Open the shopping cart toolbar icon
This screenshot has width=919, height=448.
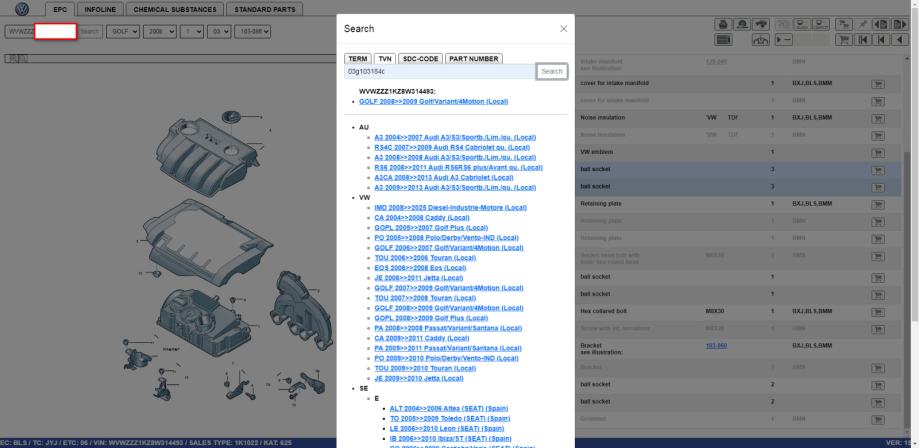(843, 39)
